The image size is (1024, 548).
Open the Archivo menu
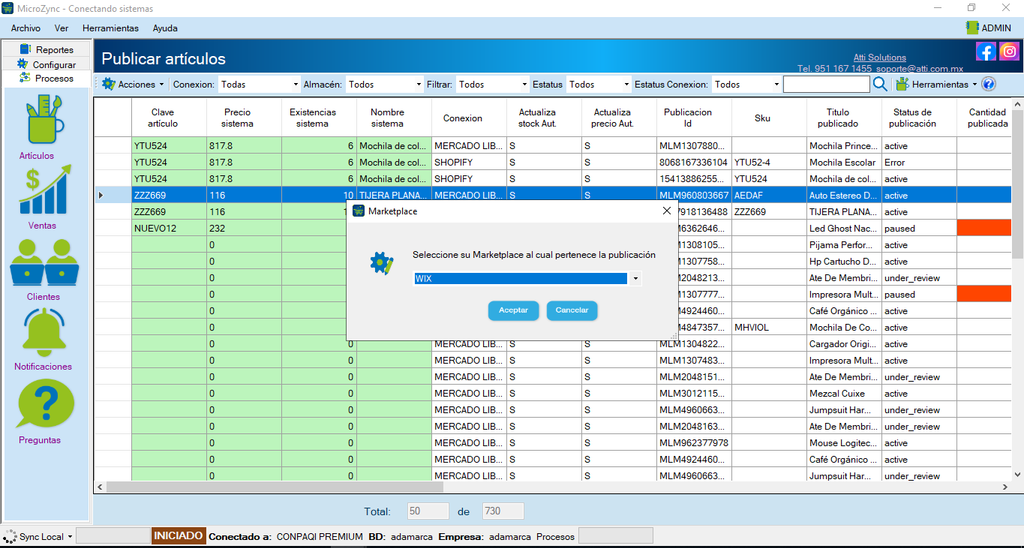click(x=25, y=28)
